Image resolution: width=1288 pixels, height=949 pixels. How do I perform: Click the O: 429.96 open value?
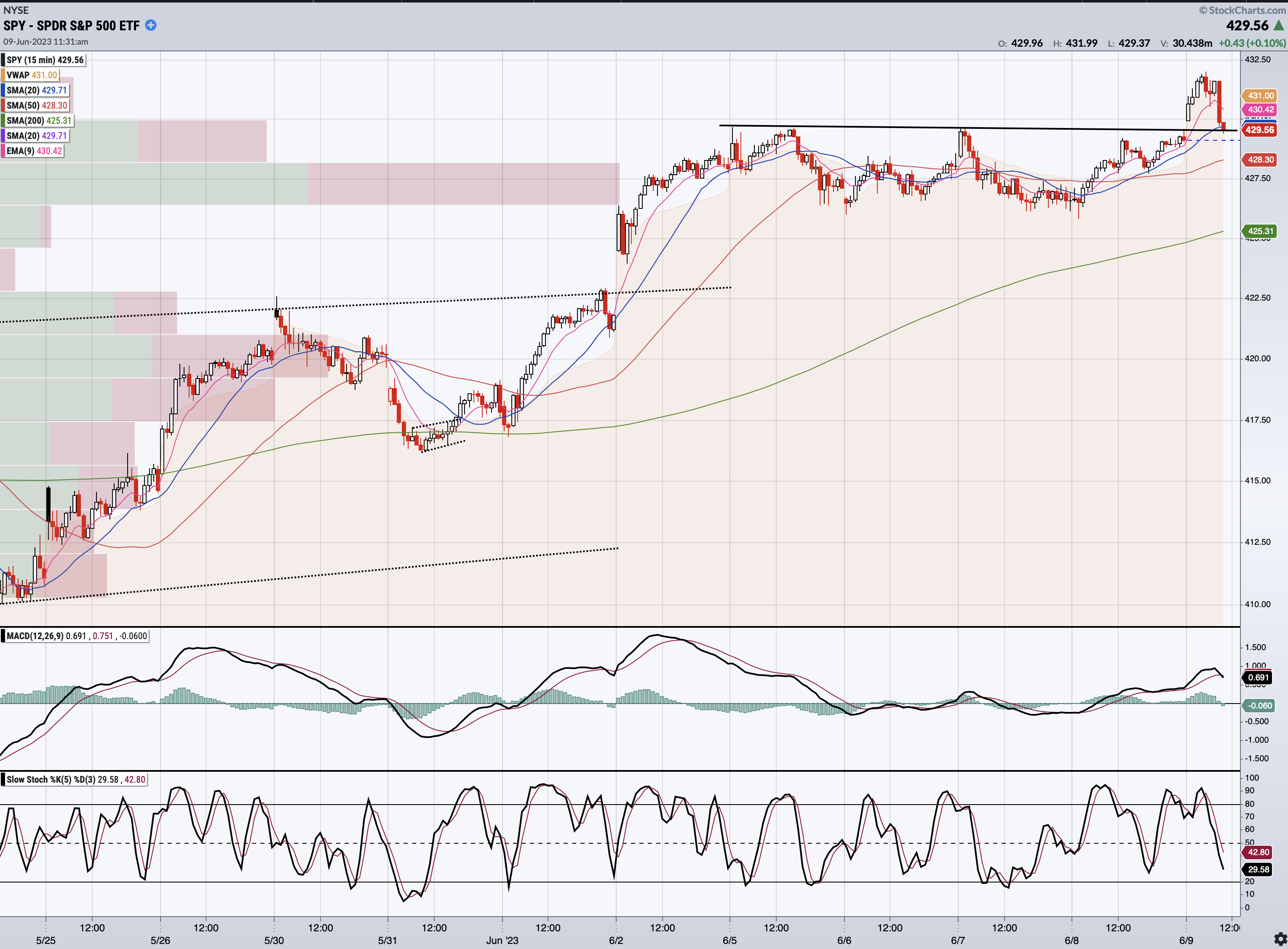pos(1020,43)
